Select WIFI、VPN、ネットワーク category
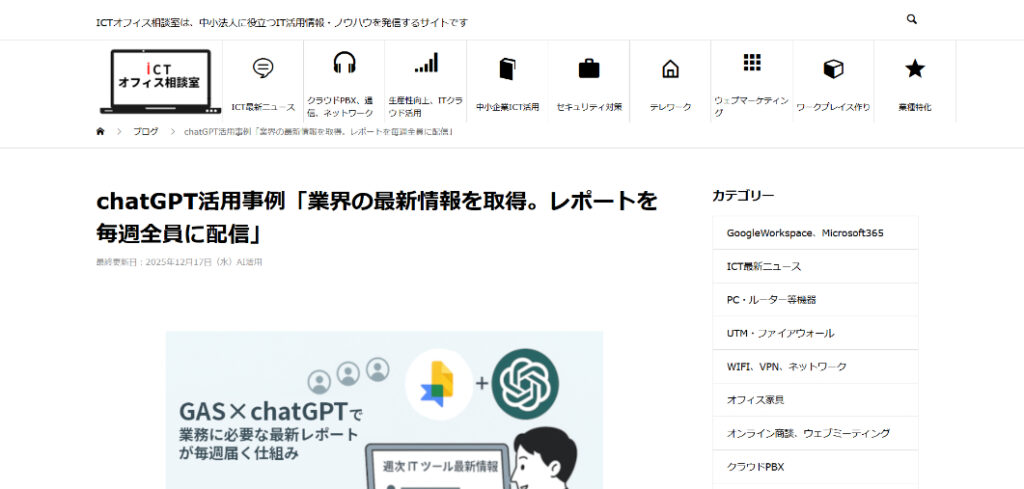 (787, 367)
